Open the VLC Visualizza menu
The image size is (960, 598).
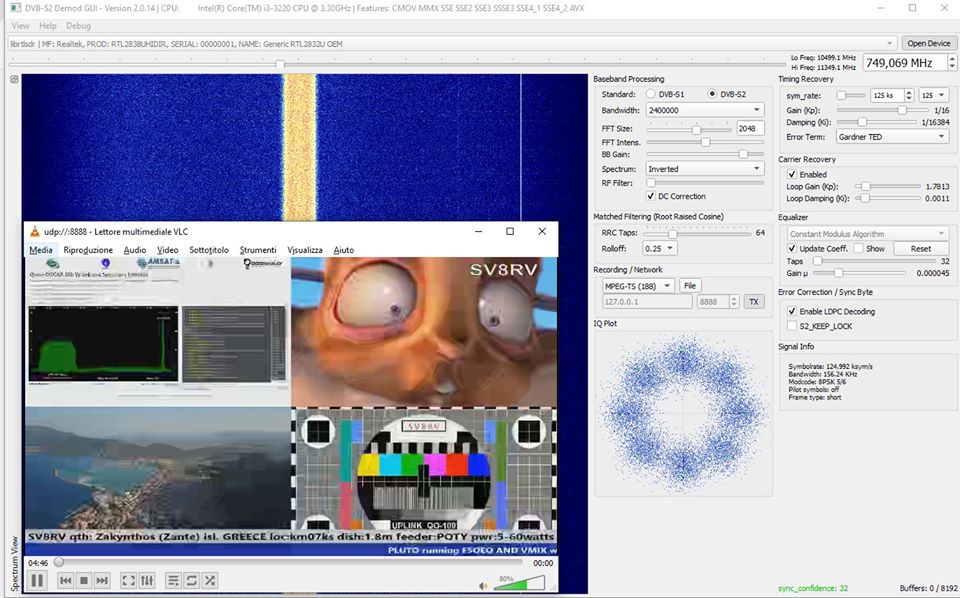pos(305,250)
